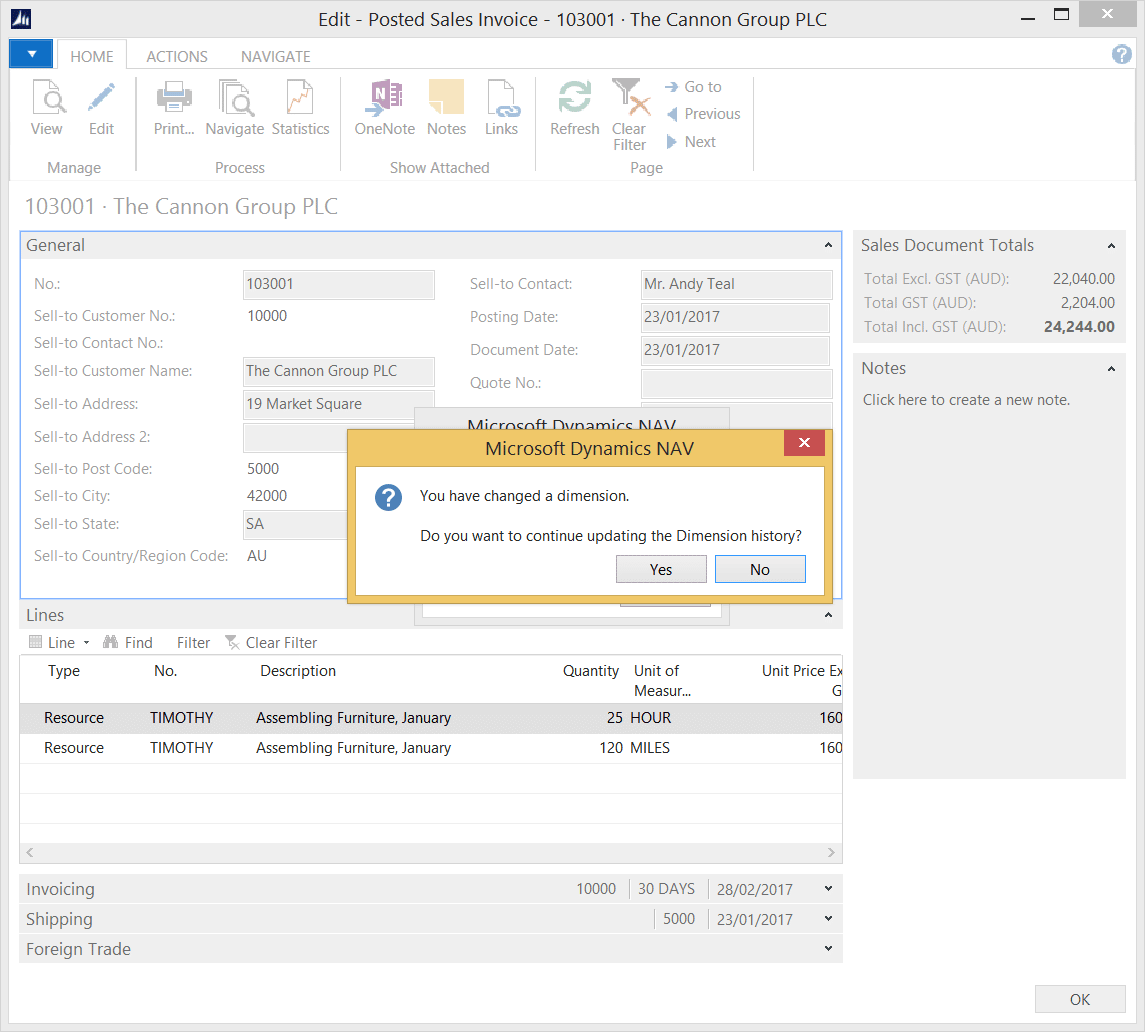This screenshot has width=1145, height=1032.
Task: Click Go to in Page group
Action: [694, 87]
